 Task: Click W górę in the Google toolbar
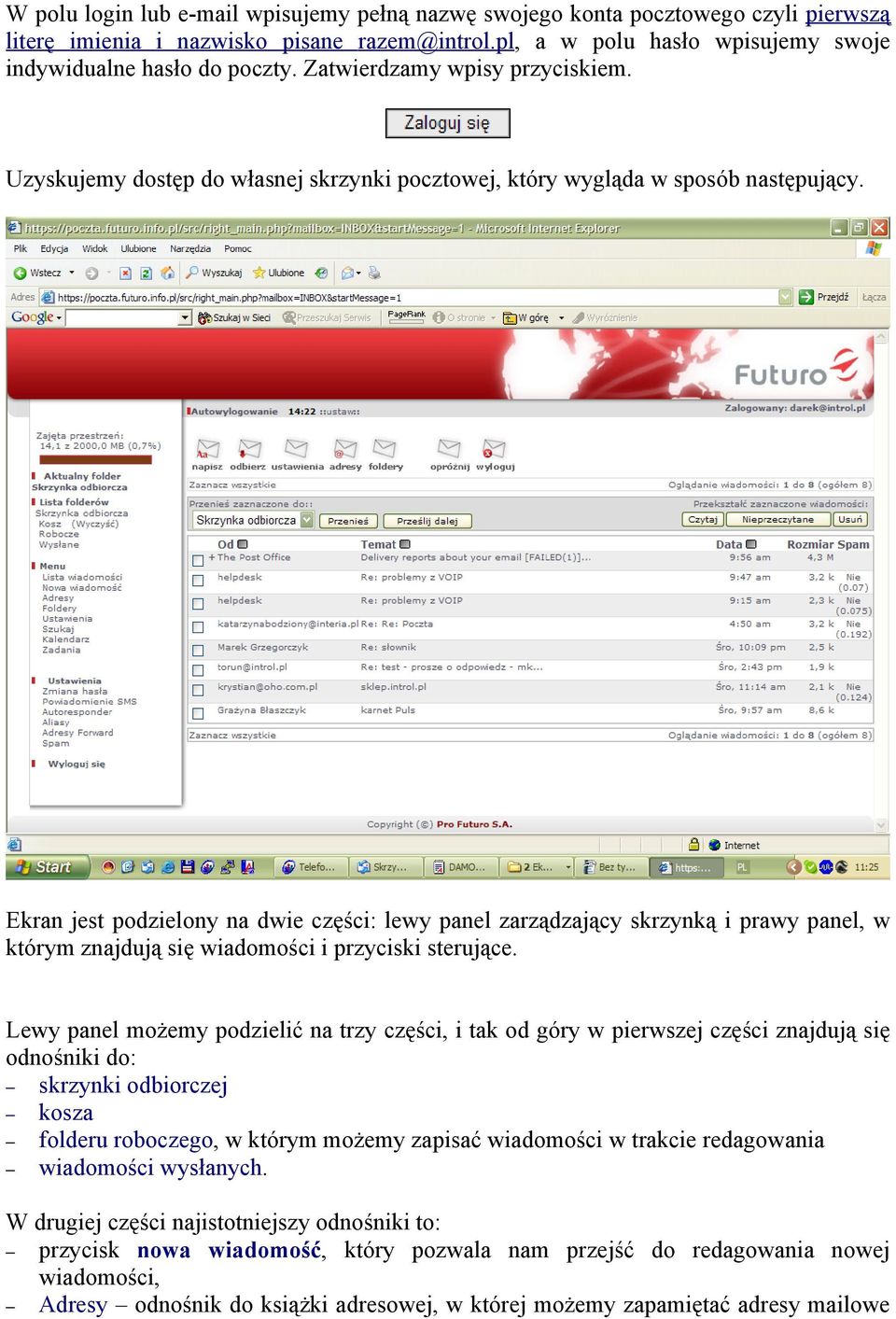527,317
